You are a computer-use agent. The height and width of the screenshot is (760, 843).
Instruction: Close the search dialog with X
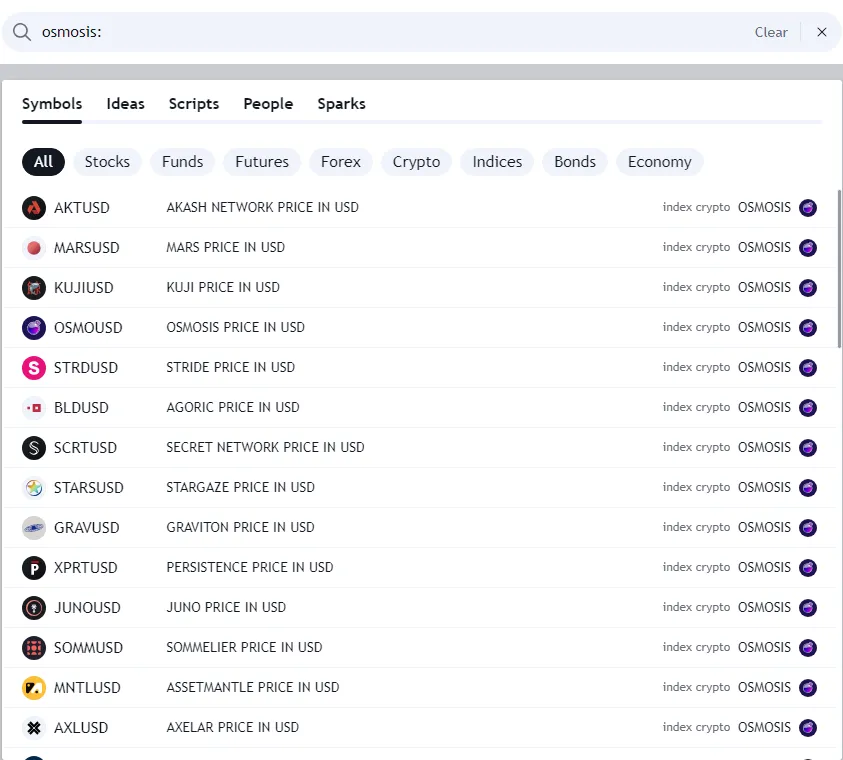pyautogui.click(x=821, y=32)
